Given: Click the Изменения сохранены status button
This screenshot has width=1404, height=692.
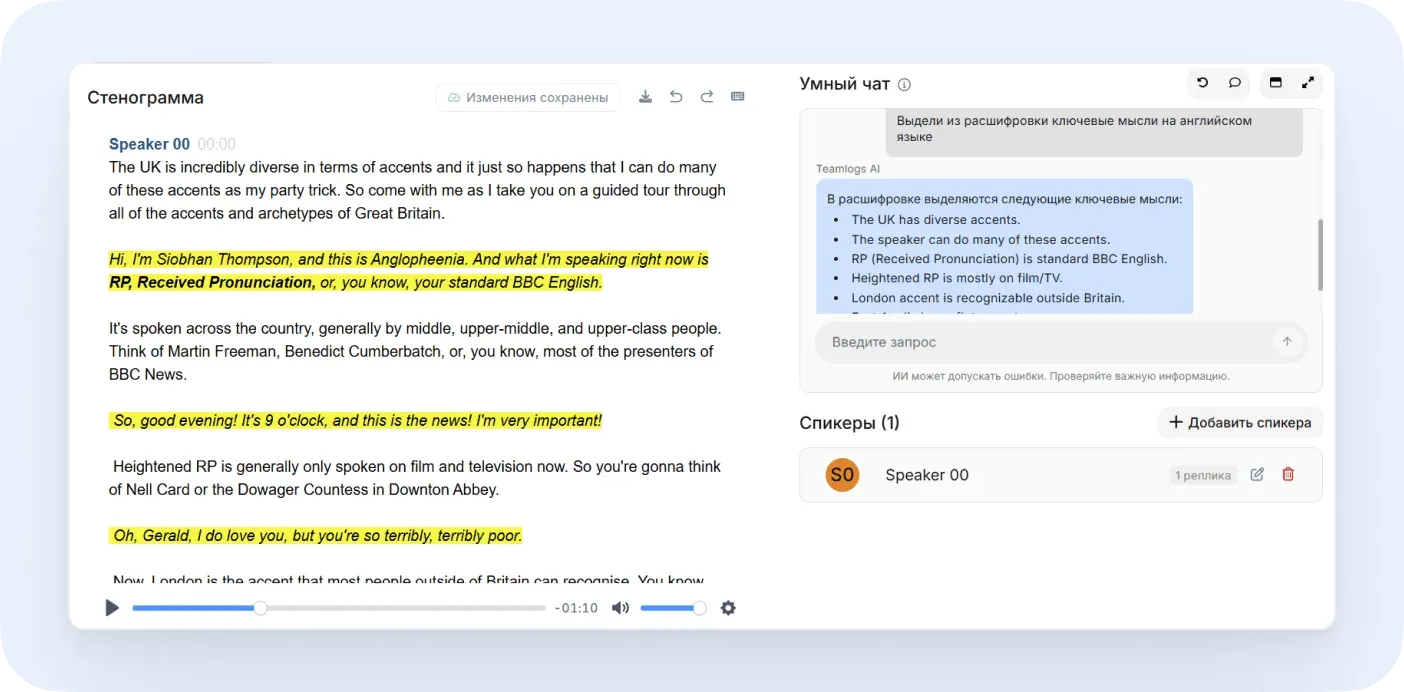Looking at the screenshot, I should click(x=528, y=97).
